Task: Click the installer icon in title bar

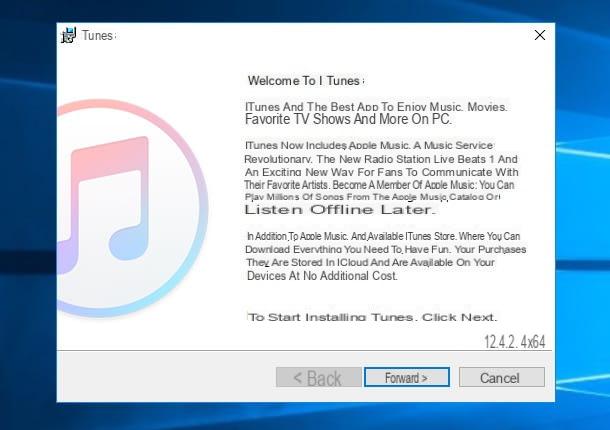Action: tap(69, 35)
